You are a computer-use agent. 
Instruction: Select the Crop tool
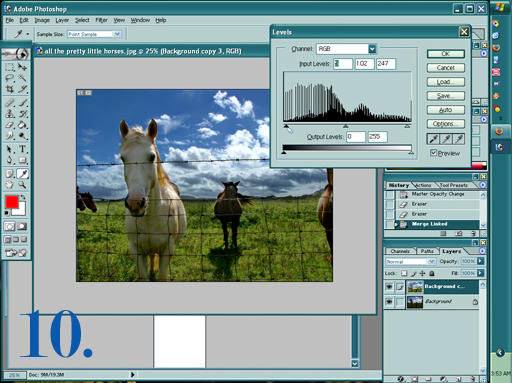tap(10, 89)
